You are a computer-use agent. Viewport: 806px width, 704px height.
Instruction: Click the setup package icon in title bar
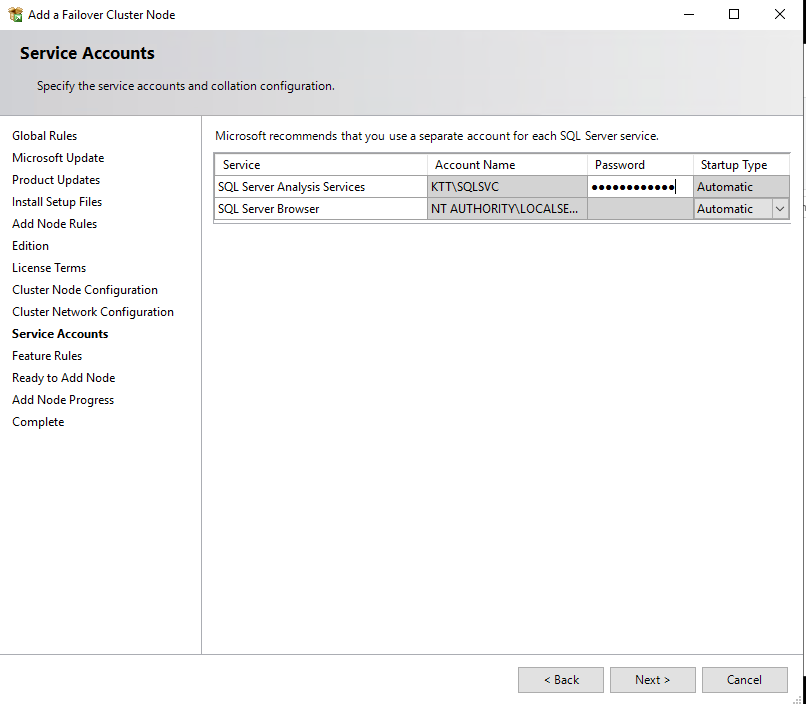(x=15, y=14)
